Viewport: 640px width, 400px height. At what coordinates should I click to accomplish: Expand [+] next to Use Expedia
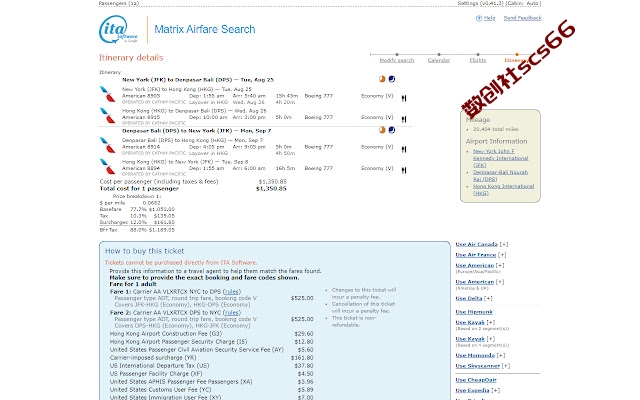tap(495, 391)
